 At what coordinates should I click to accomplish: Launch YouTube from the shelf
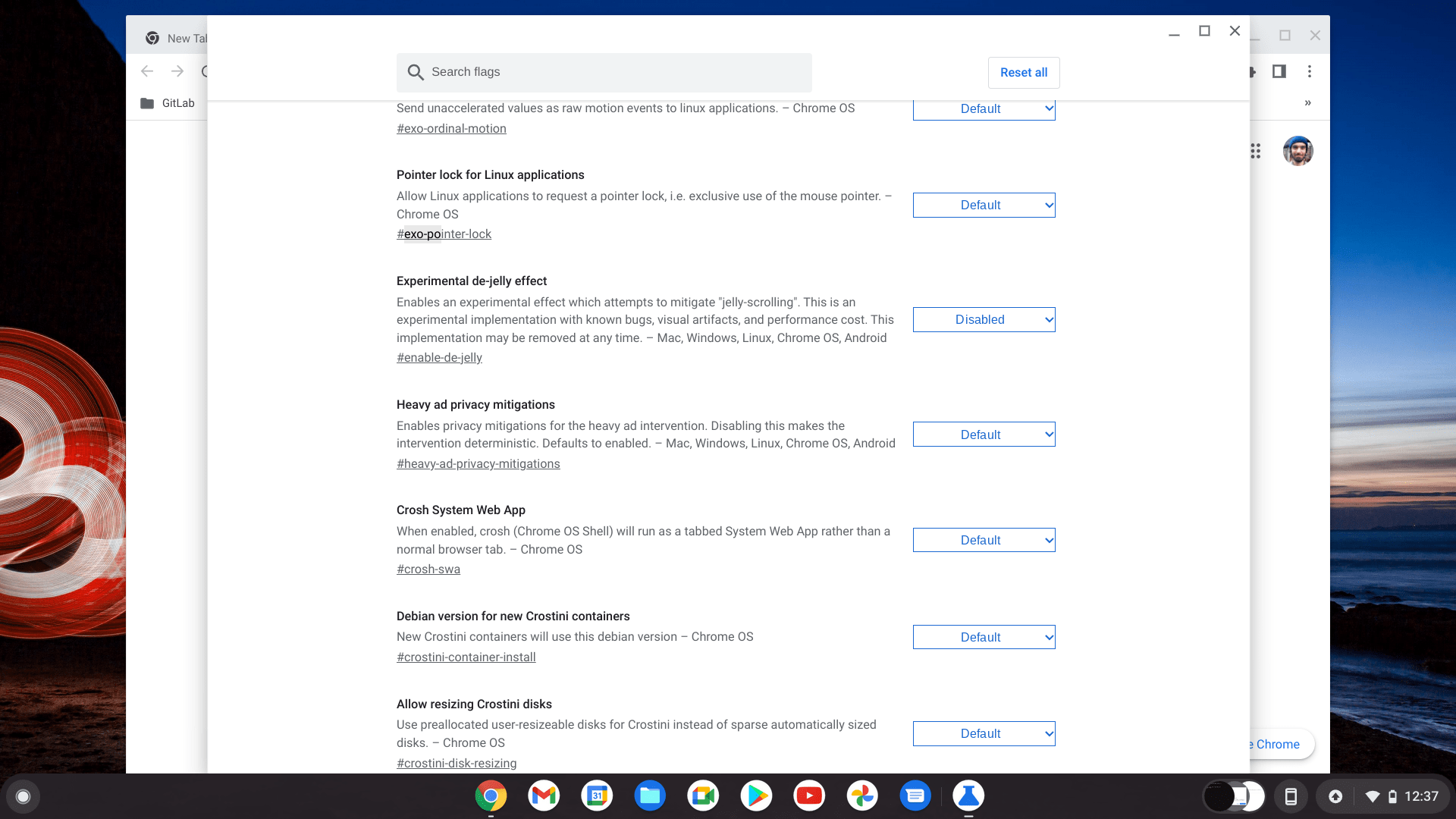pos(809,796)
